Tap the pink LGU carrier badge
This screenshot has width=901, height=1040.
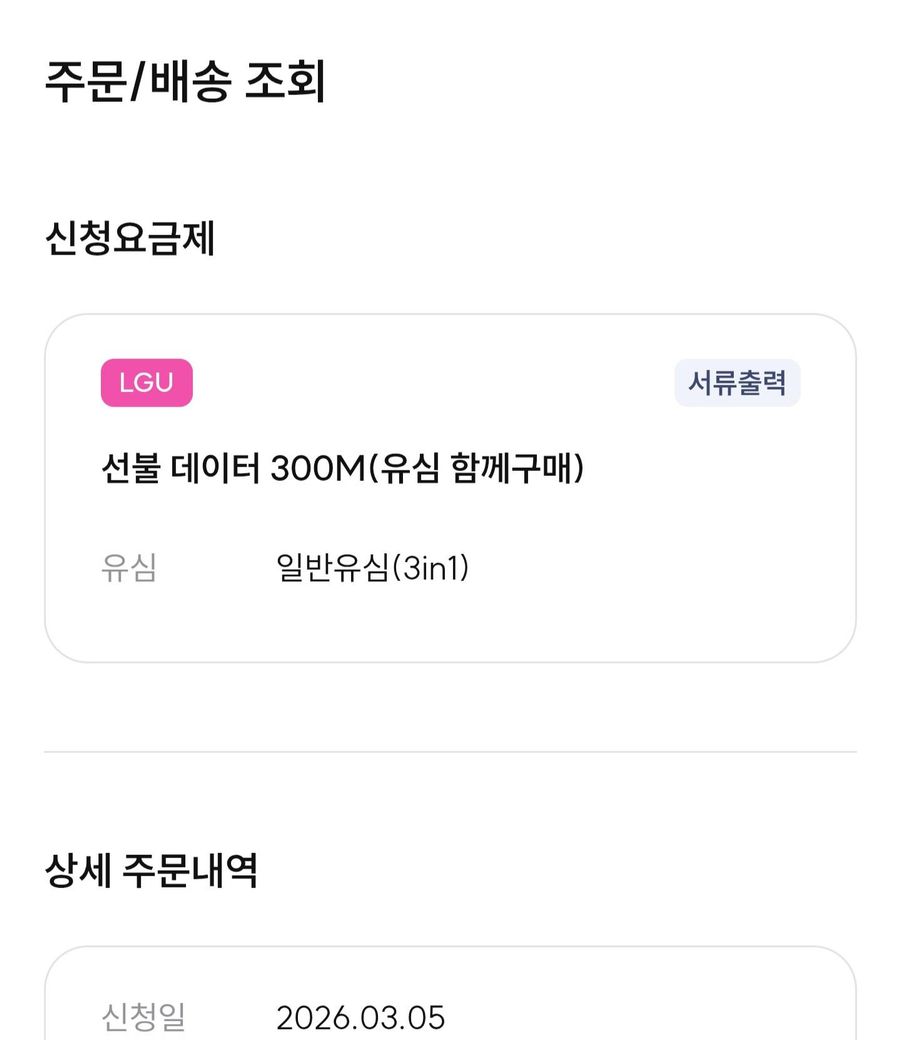tap(146, 383)
